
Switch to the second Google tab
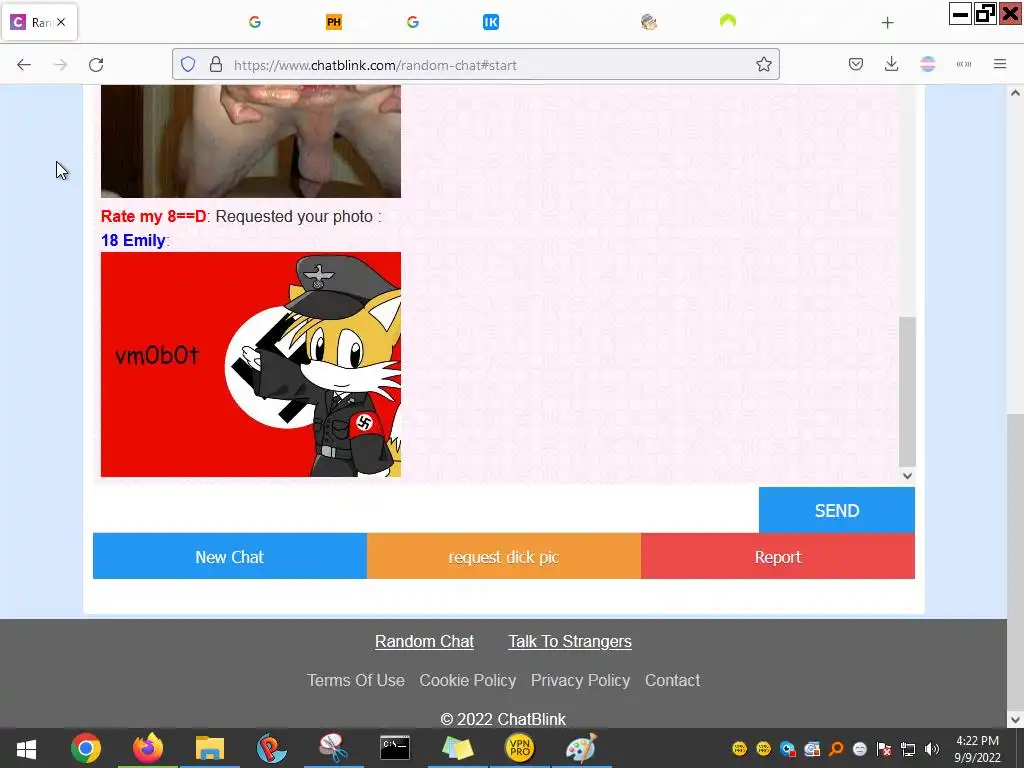click(x=412, y=22)
